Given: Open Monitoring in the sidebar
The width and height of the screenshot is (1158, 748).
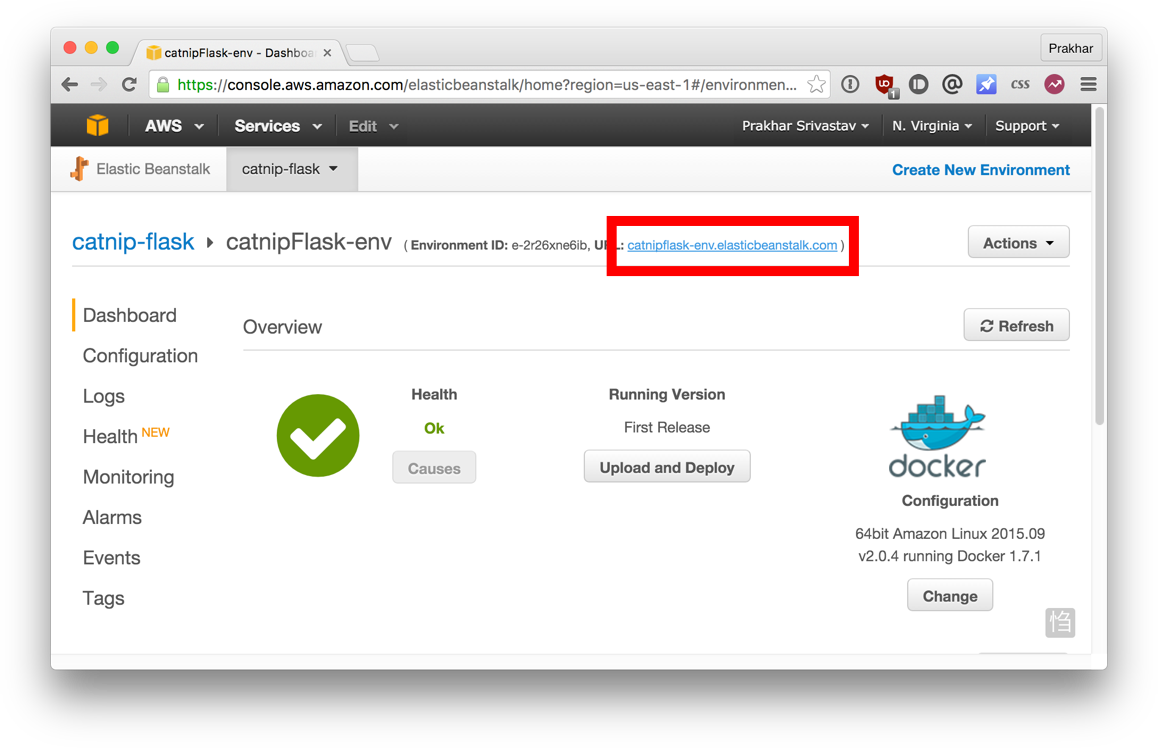Looking at the screenshot, I should click(129, 477).
